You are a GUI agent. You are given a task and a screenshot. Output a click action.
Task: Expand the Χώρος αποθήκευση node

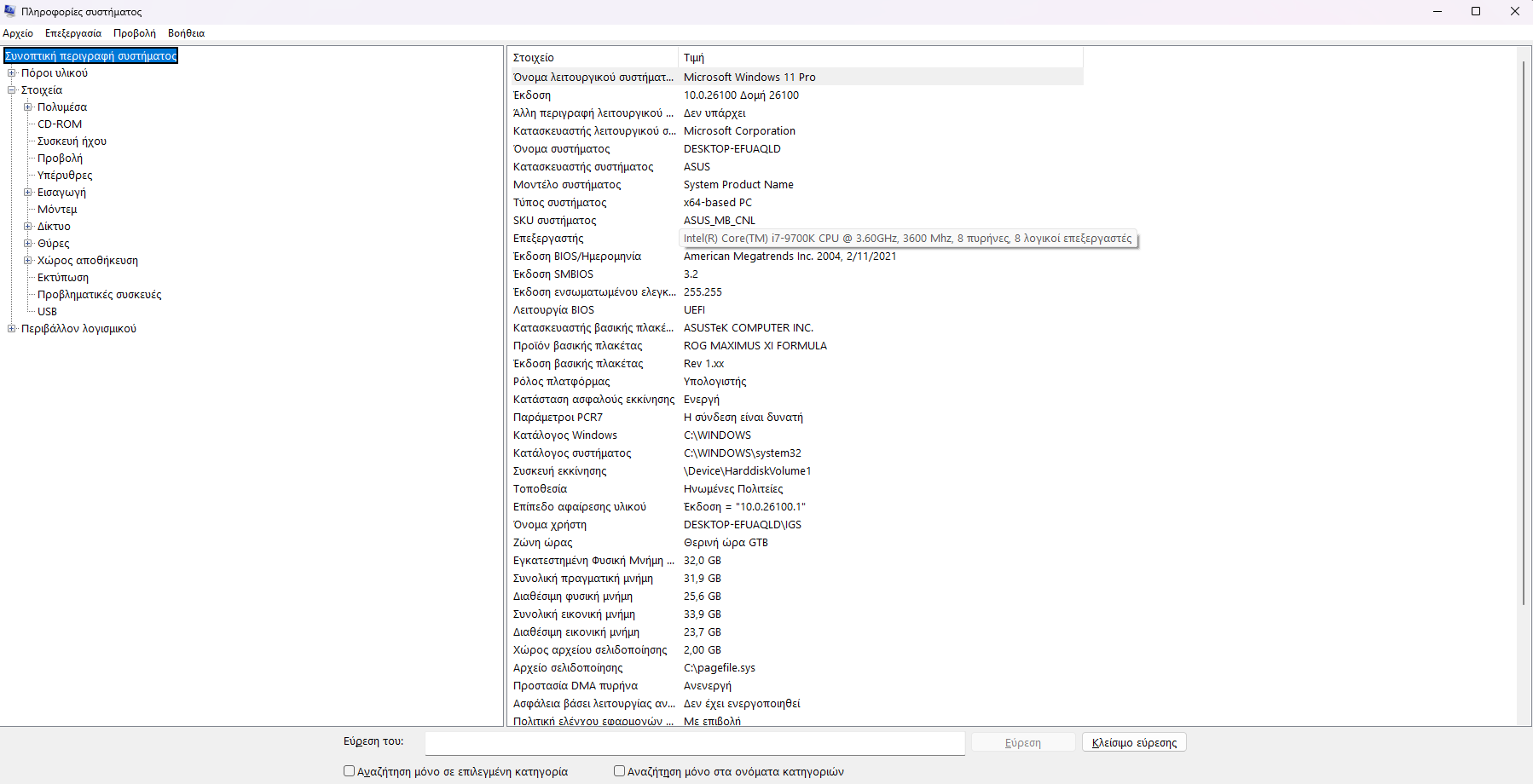point(28,261)
